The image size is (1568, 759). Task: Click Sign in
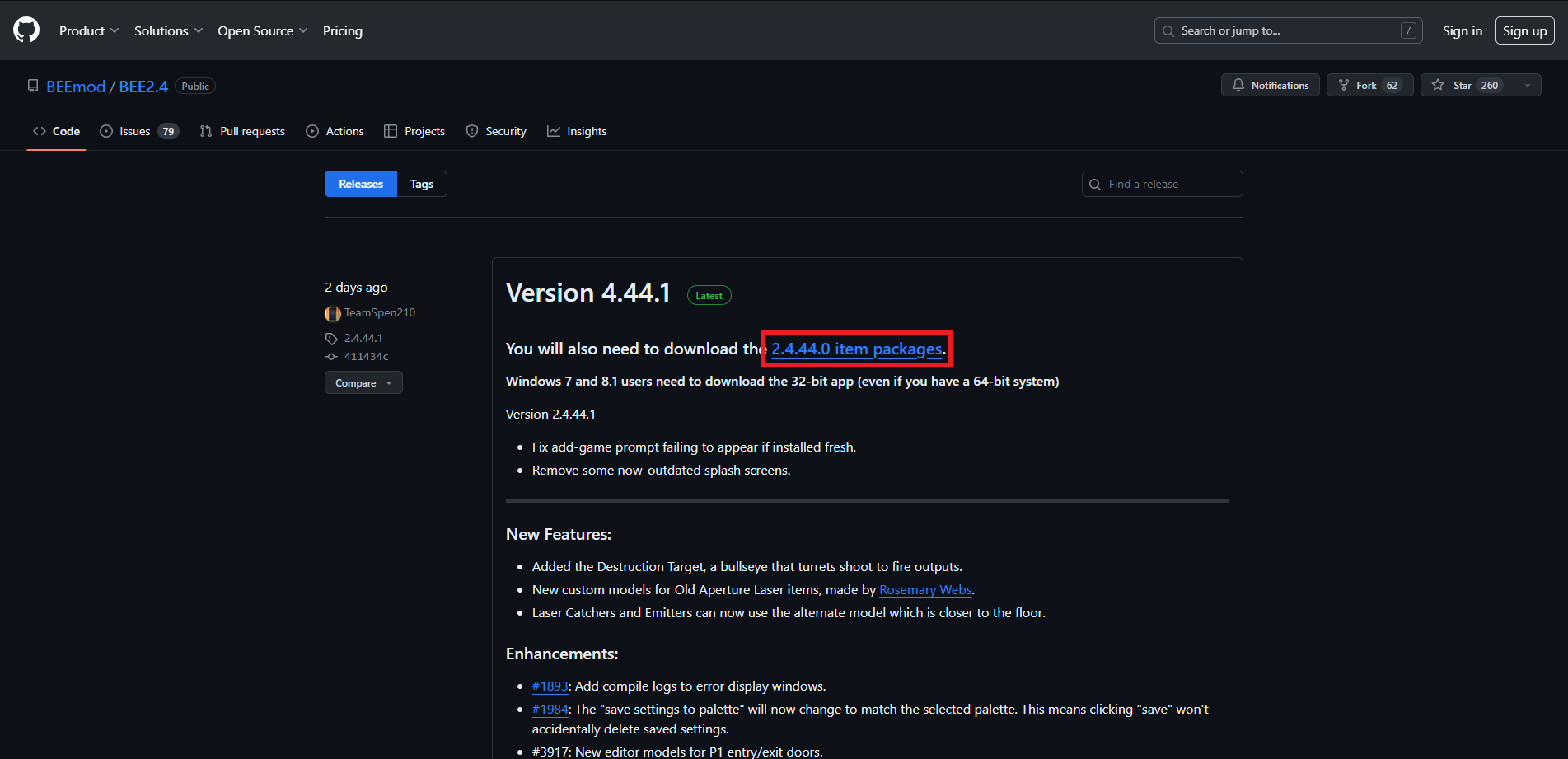(1463, 30)
